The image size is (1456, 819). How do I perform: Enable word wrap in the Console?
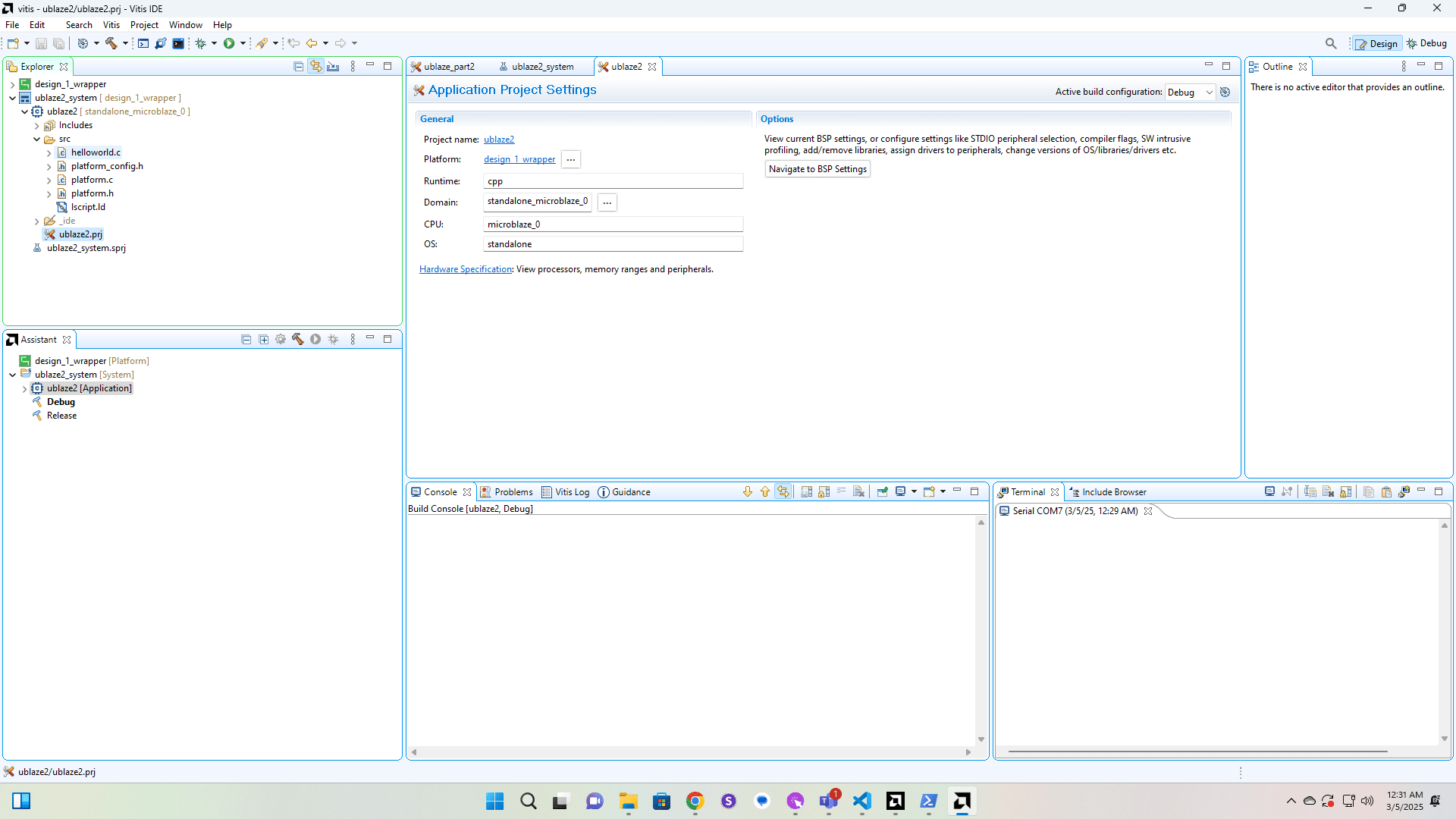[842, 491]
